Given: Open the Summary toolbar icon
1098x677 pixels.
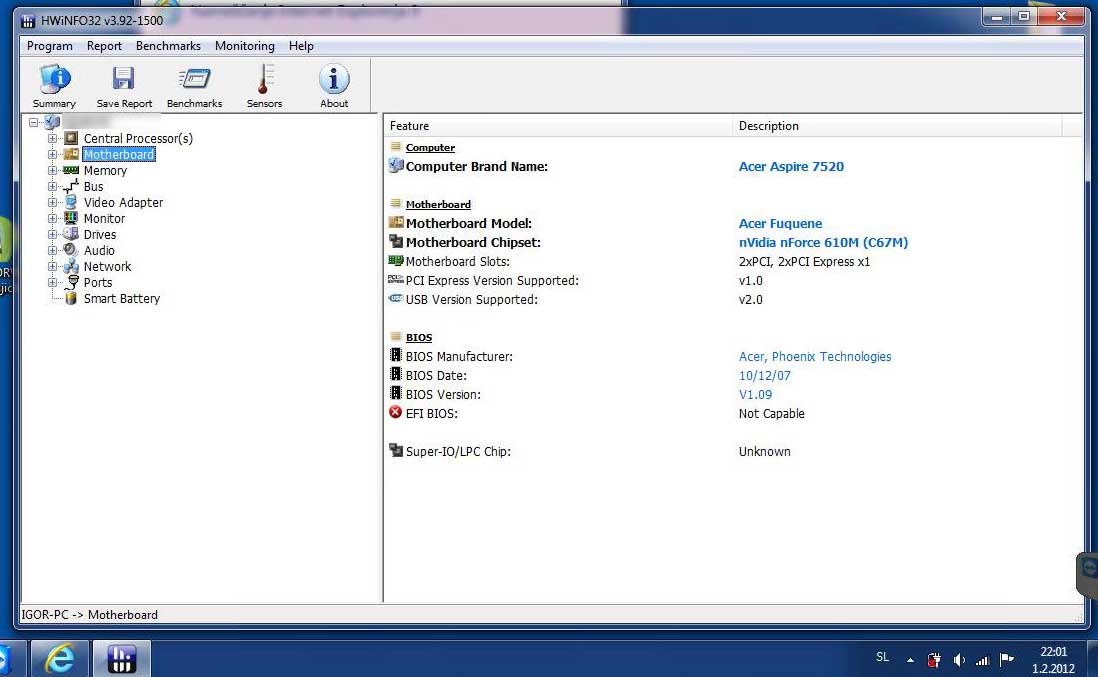Looking at the screenshot, I should click(x=54, y=86).
